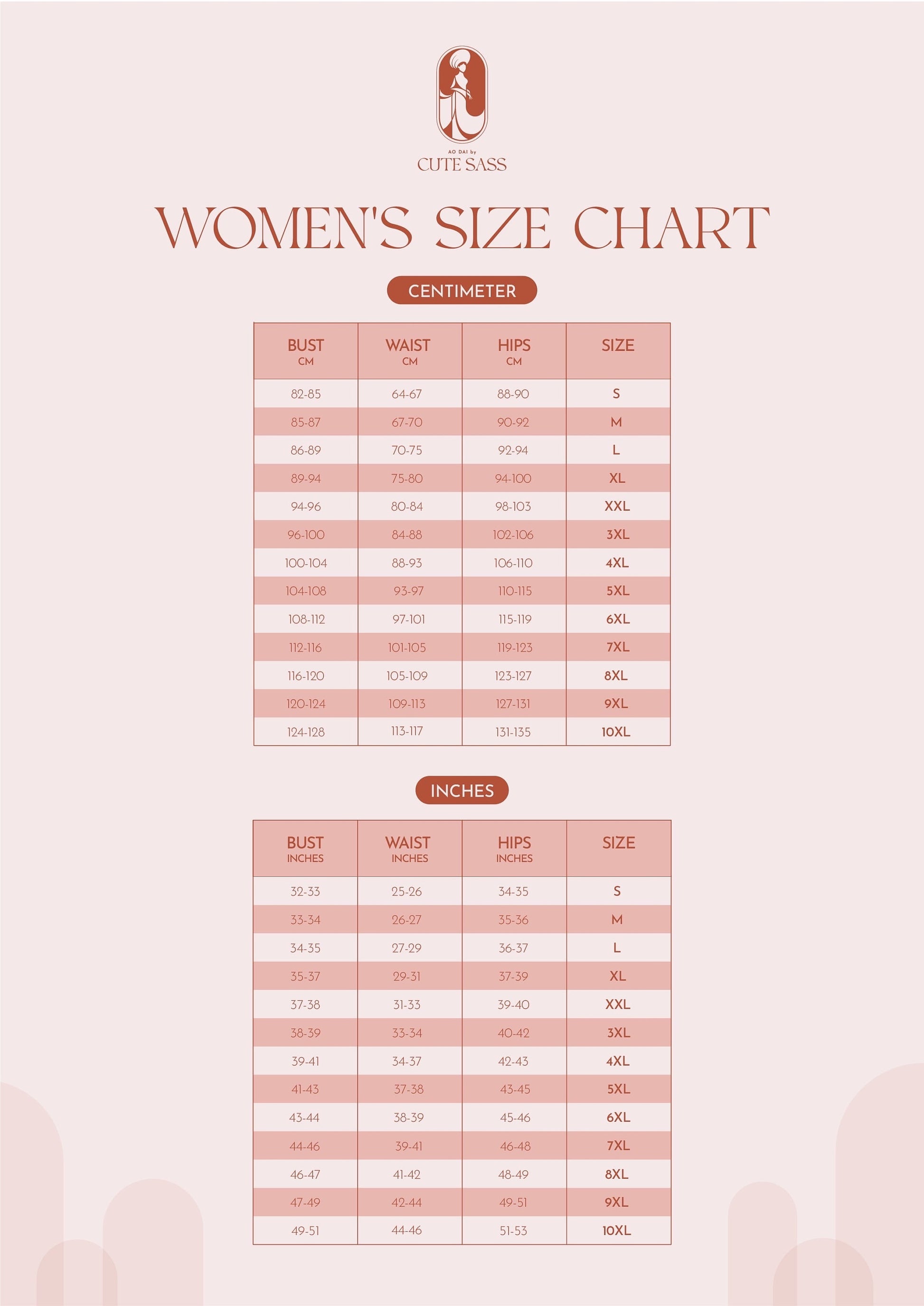This screenshot has height=1306, width=924.
Task: Click the CUTE SASS brand name text
Action: point(462,164)
